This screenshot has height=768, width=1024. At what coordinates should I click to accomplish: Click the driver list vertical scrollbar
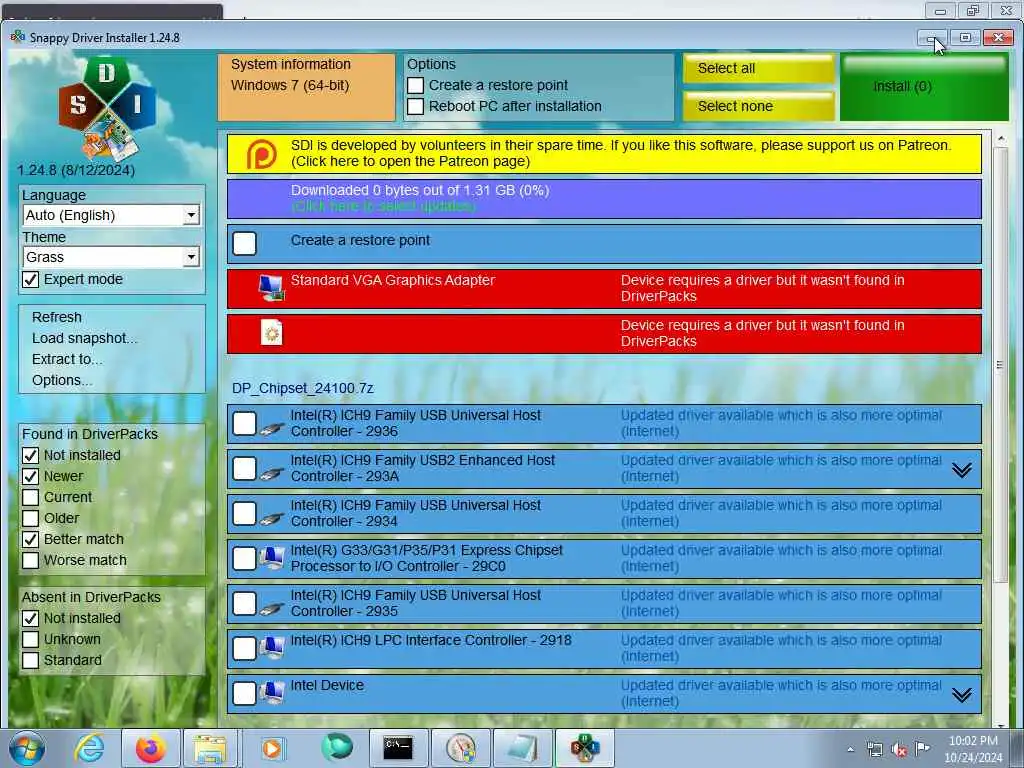coord(1000,365)
